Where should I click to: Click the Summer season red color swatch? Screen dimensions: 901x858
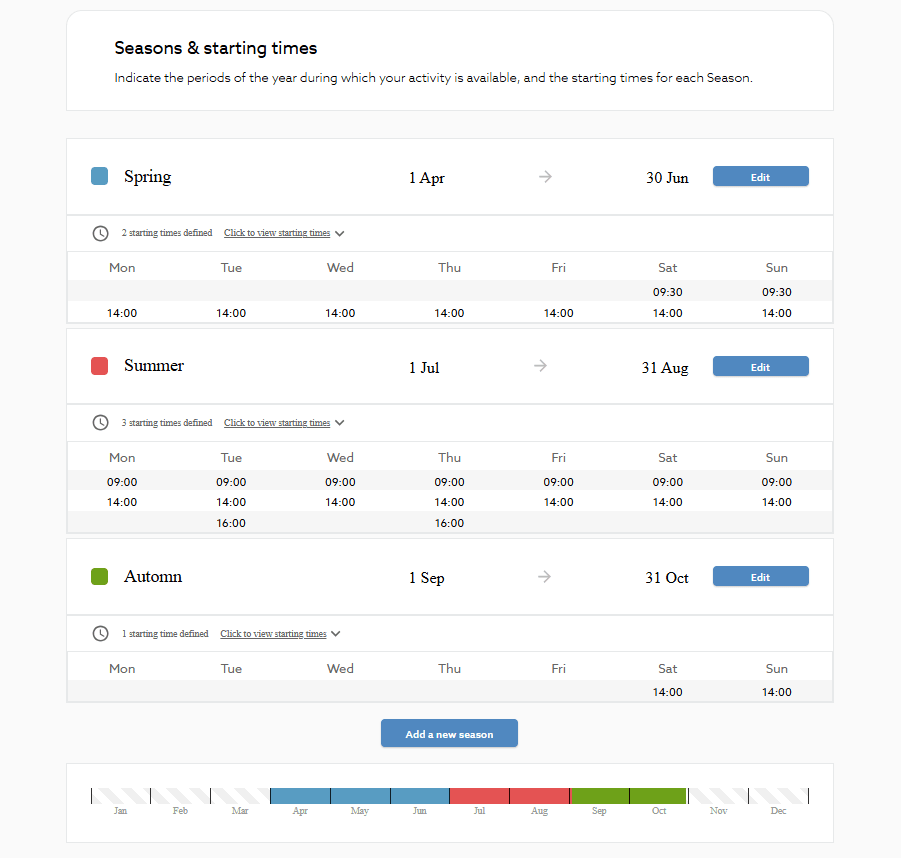(x=99, y=366)
